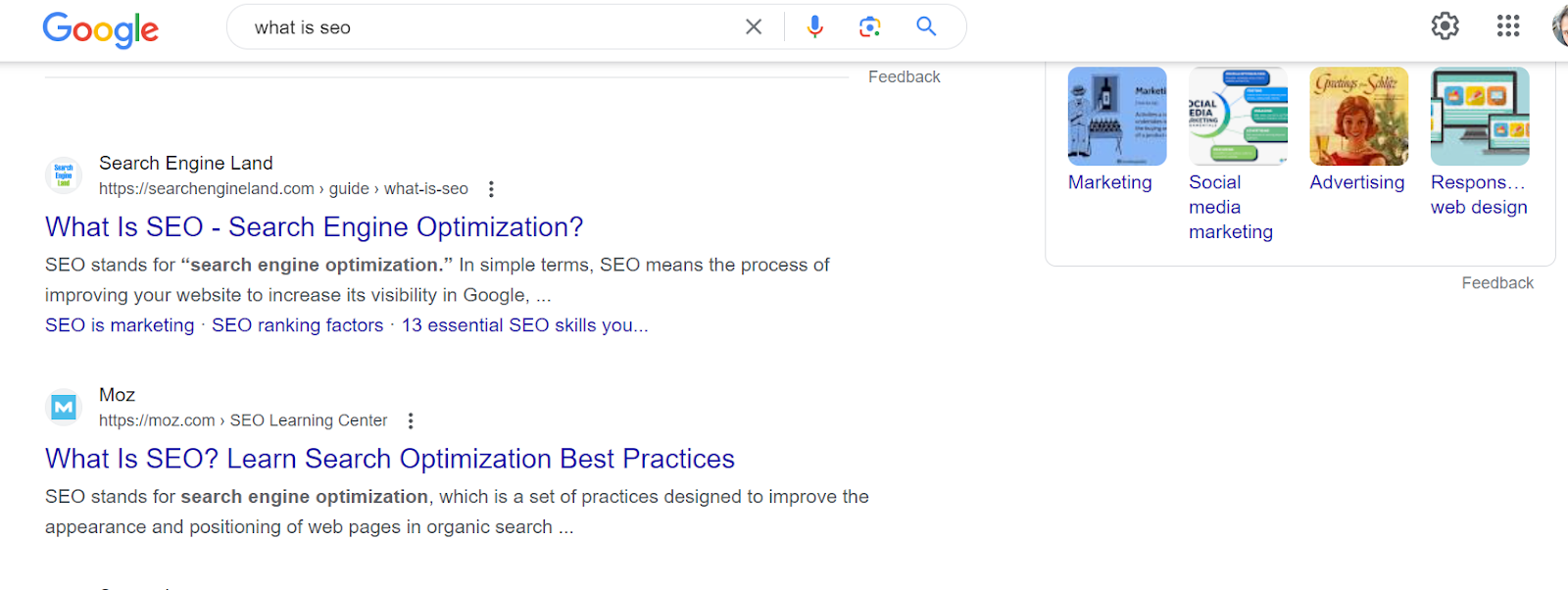
Task: Open Google Lens image search
Action: pos(869,27)
